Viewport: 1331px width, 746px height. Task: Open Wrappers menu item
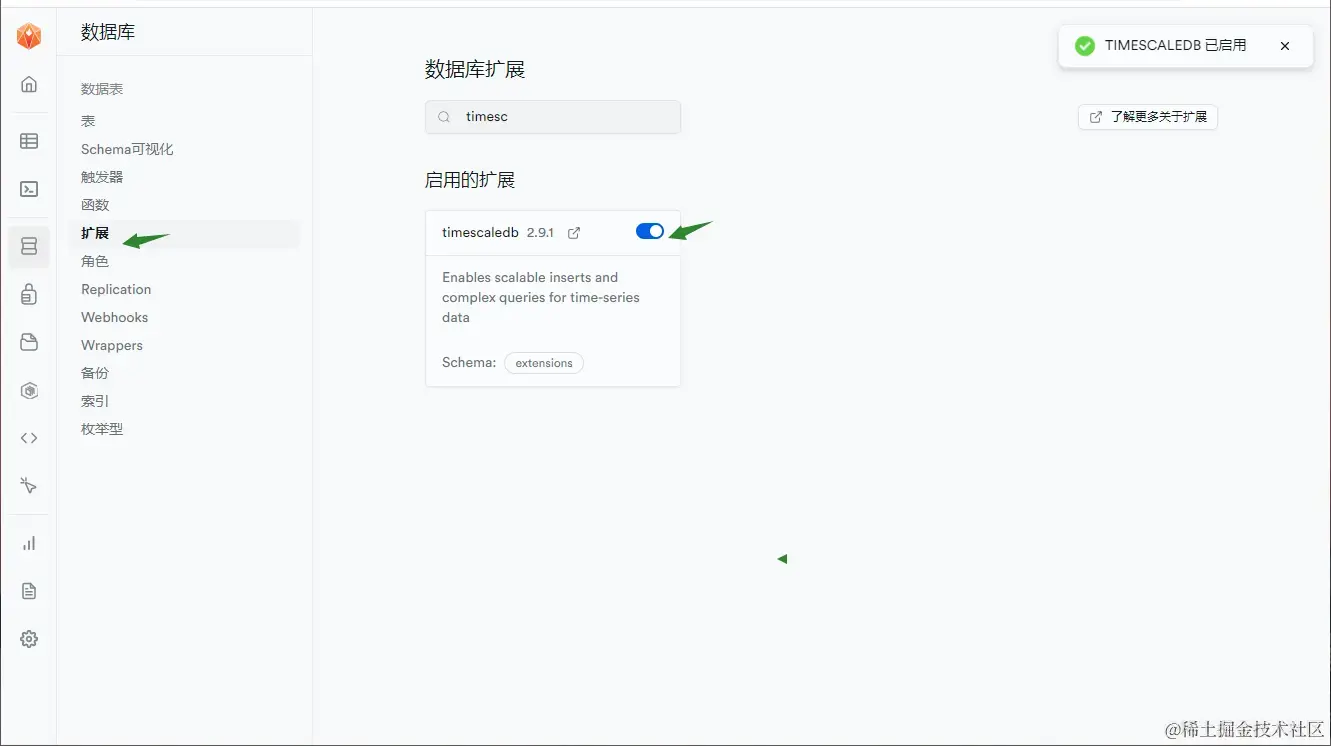[112, 345]
